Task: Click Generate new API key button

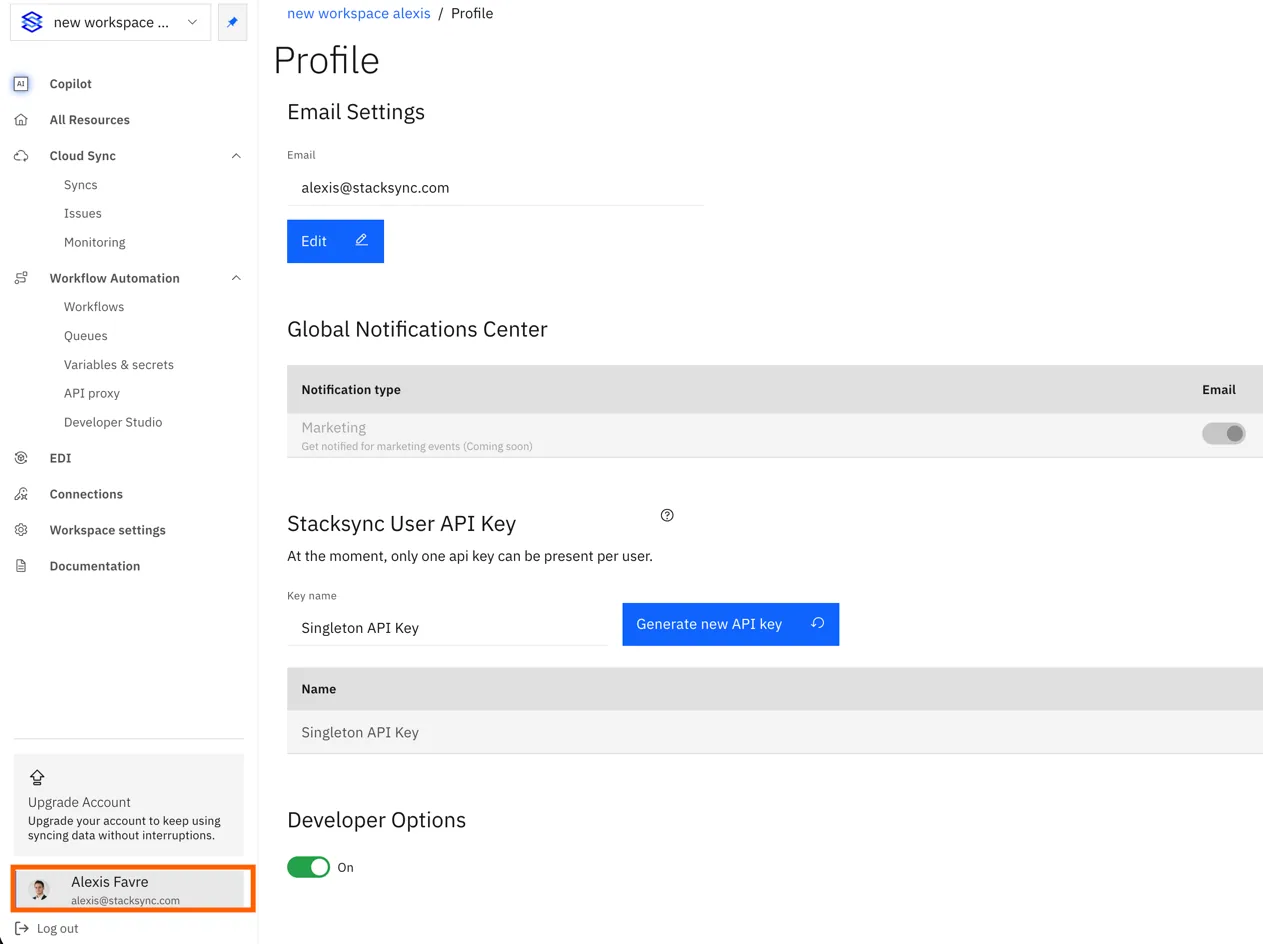Action: pos(730,624)
